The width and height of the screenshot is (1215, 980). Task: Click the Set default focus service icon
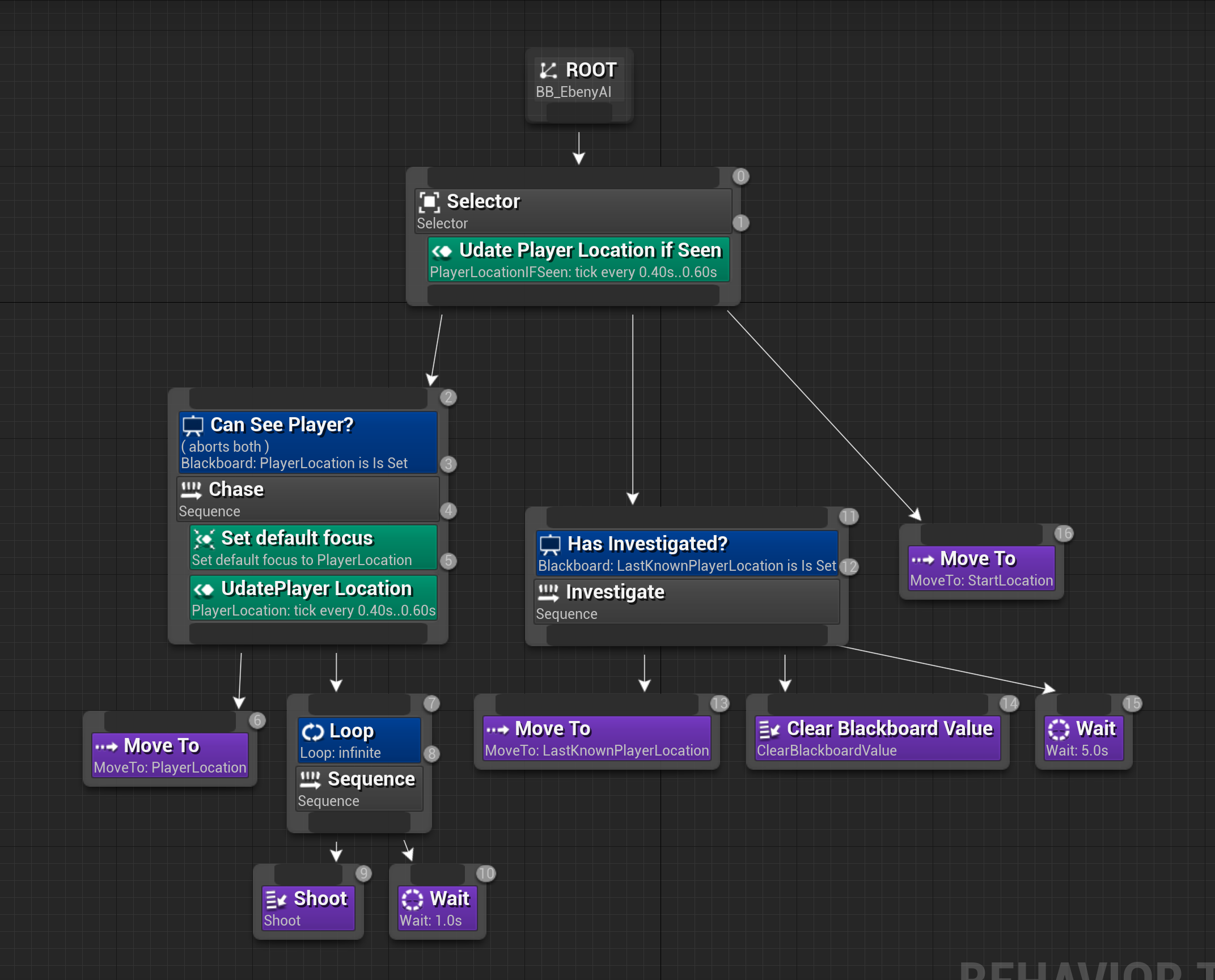click(x=204, y=538)
